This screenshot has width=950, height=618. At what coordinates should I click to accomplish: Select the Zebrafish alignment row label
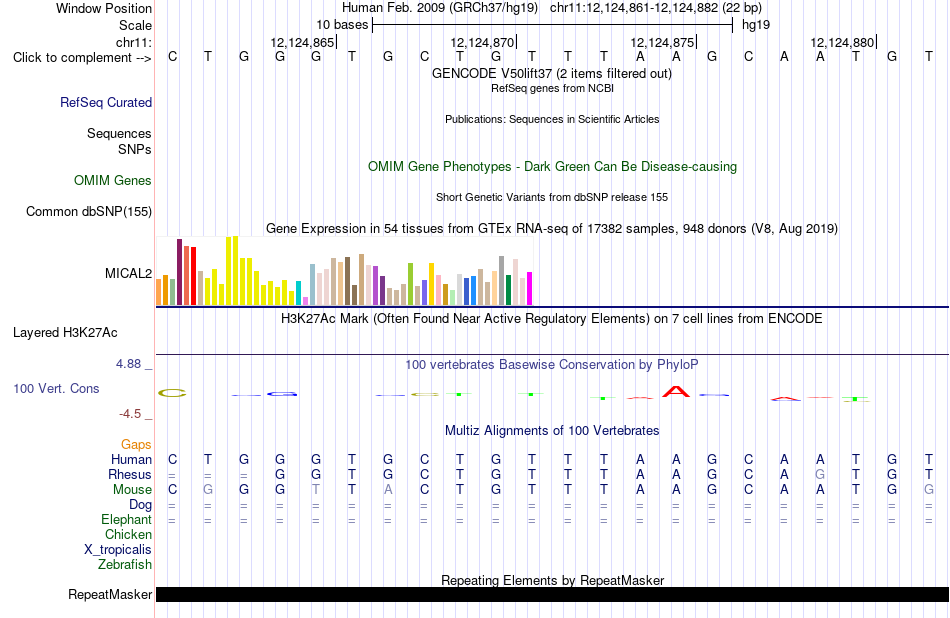pyautogui.click(x=125, y=564)
